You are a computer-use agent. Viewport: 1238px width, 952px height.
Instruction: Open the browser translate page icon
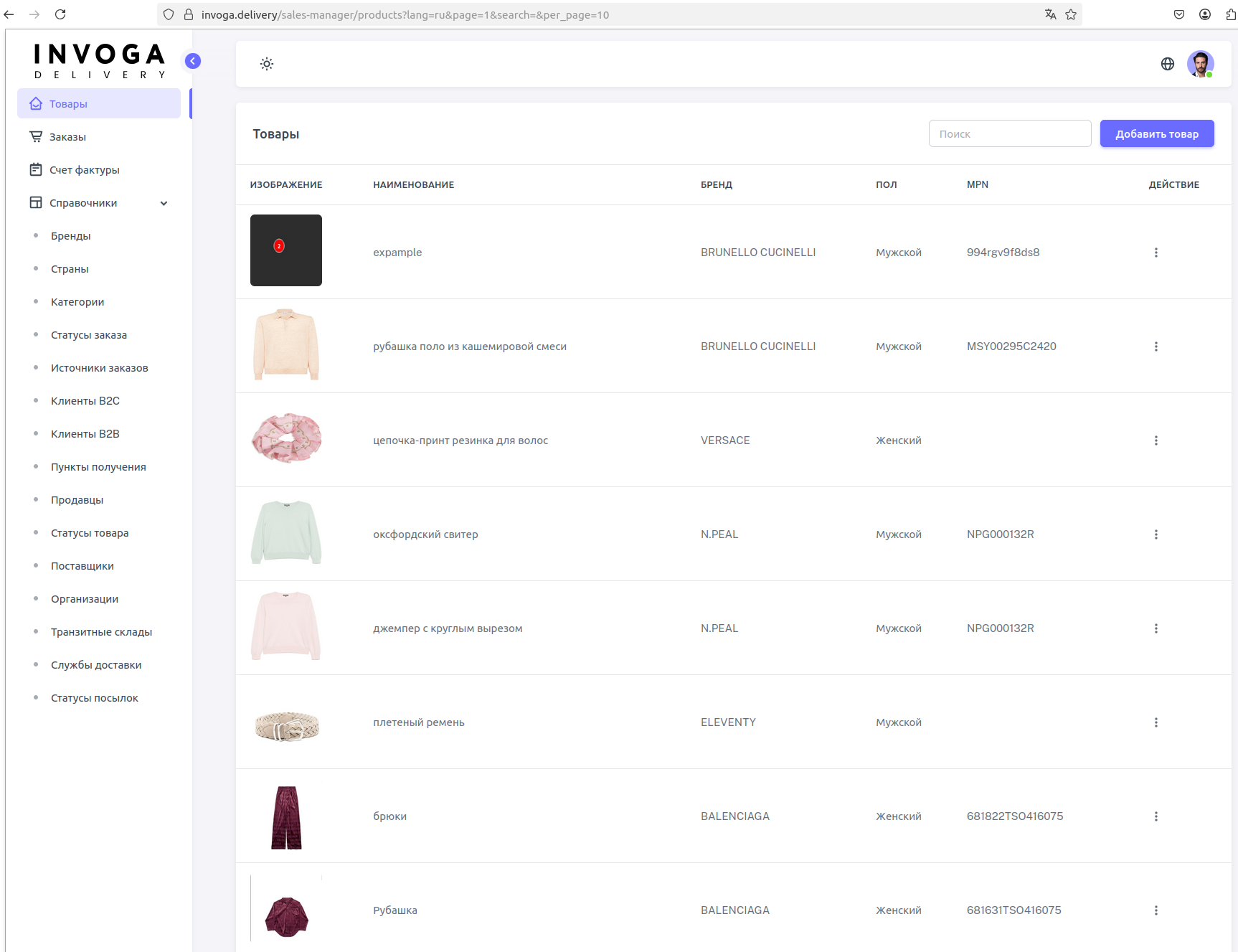[1050, 14]
